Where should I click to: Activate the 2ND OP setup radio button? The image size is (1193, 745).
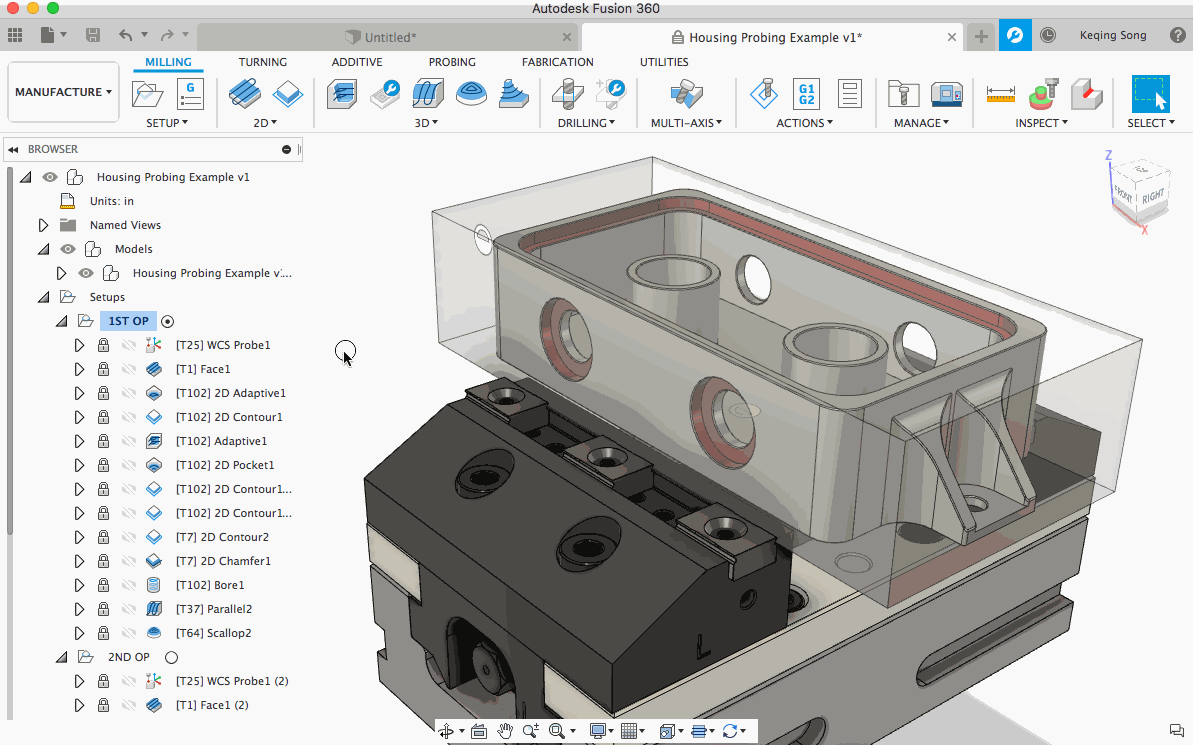[x=171, y=657]
